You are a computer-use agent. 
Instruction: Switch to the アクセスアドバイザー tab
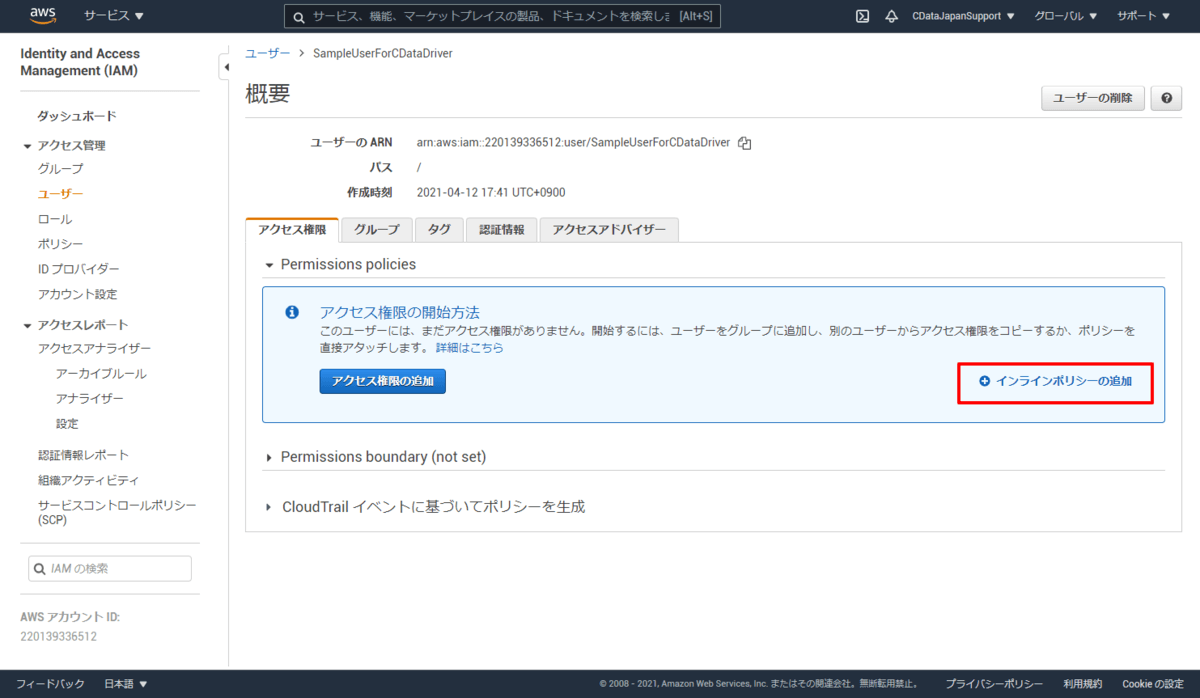(x=609, y=230)
